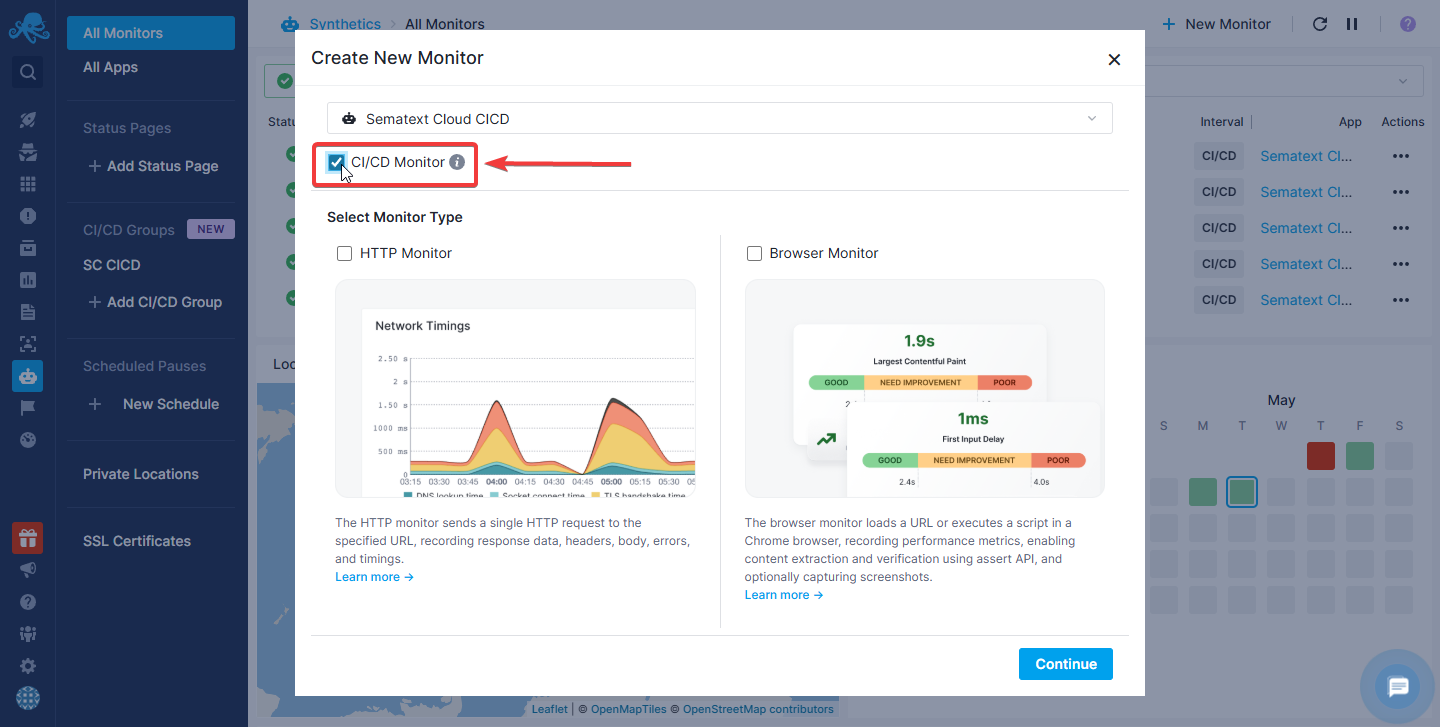This screenshot has width=1440, height=727.
Task: Click the archive box icon in left rail
Action: (x=28, y=248)
